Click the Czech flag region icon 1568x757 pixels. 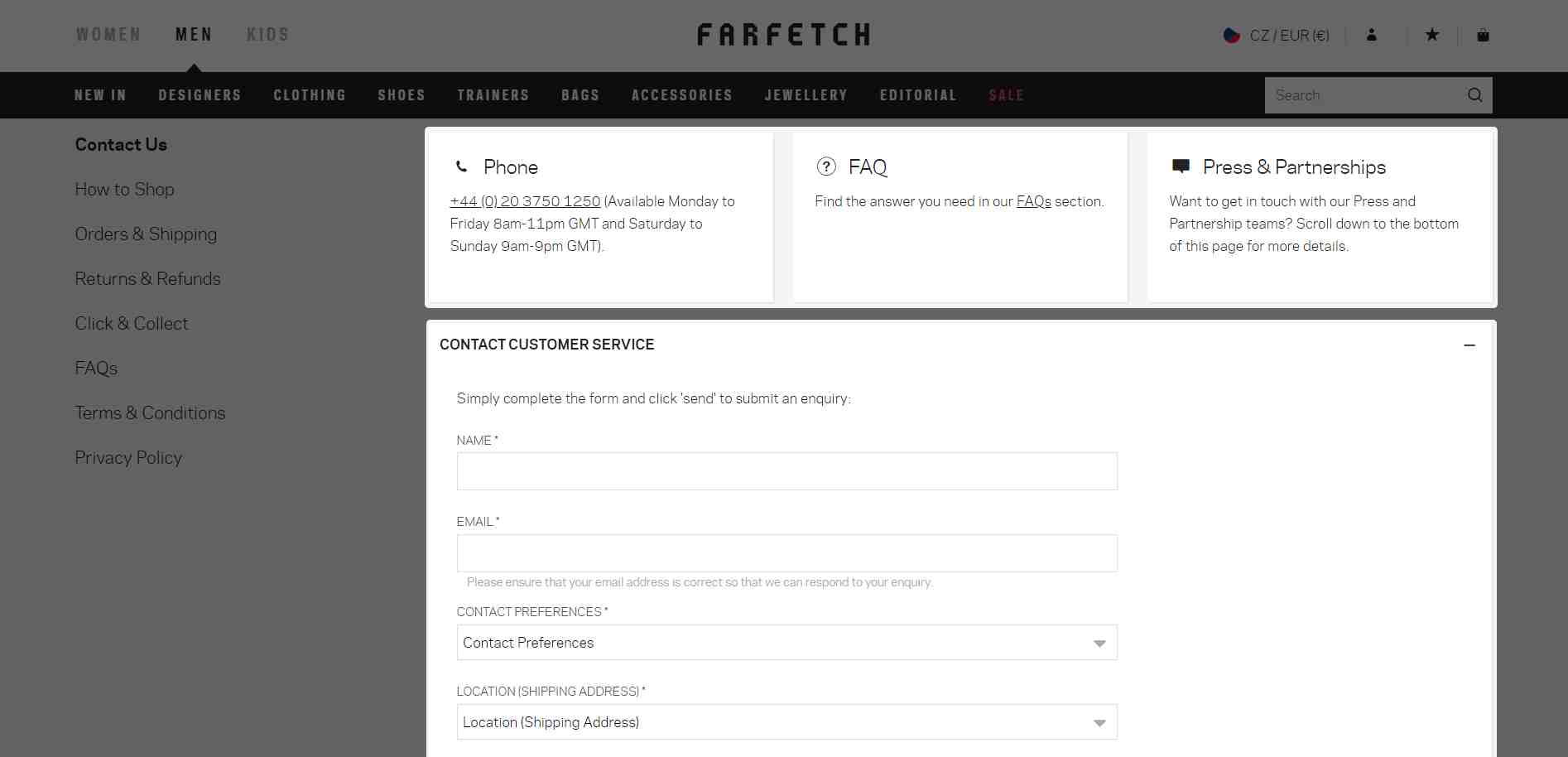pos(1232,35)
